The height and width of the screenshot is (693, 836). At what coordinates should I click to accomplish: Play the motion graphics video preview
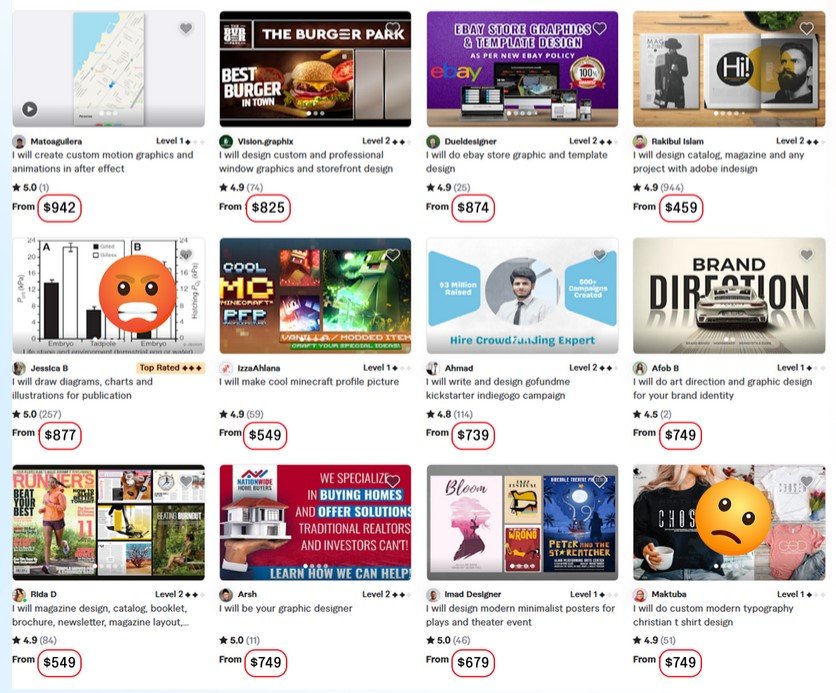30,109
